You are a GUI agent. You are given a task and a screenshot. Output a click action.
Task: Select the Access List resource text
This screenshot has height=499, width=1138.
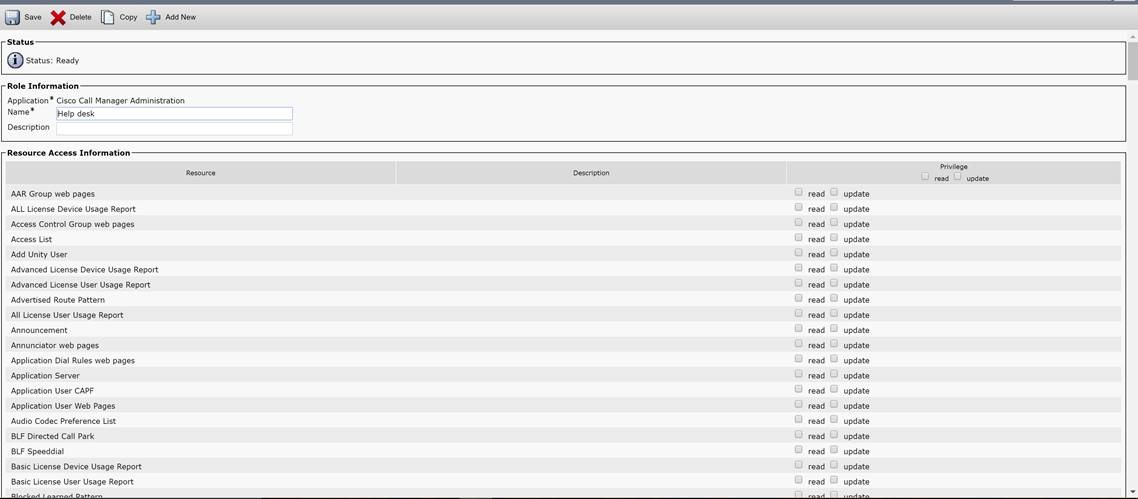pos(31,239)
